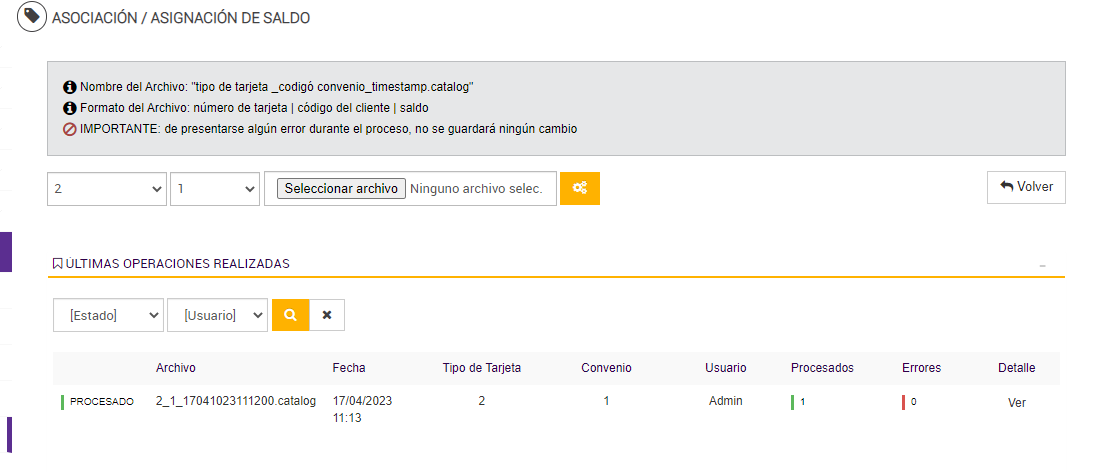1101x472 pixels.
Task: Expand the [Usuario] filter dropdown
Action: [x=217, y=315]
